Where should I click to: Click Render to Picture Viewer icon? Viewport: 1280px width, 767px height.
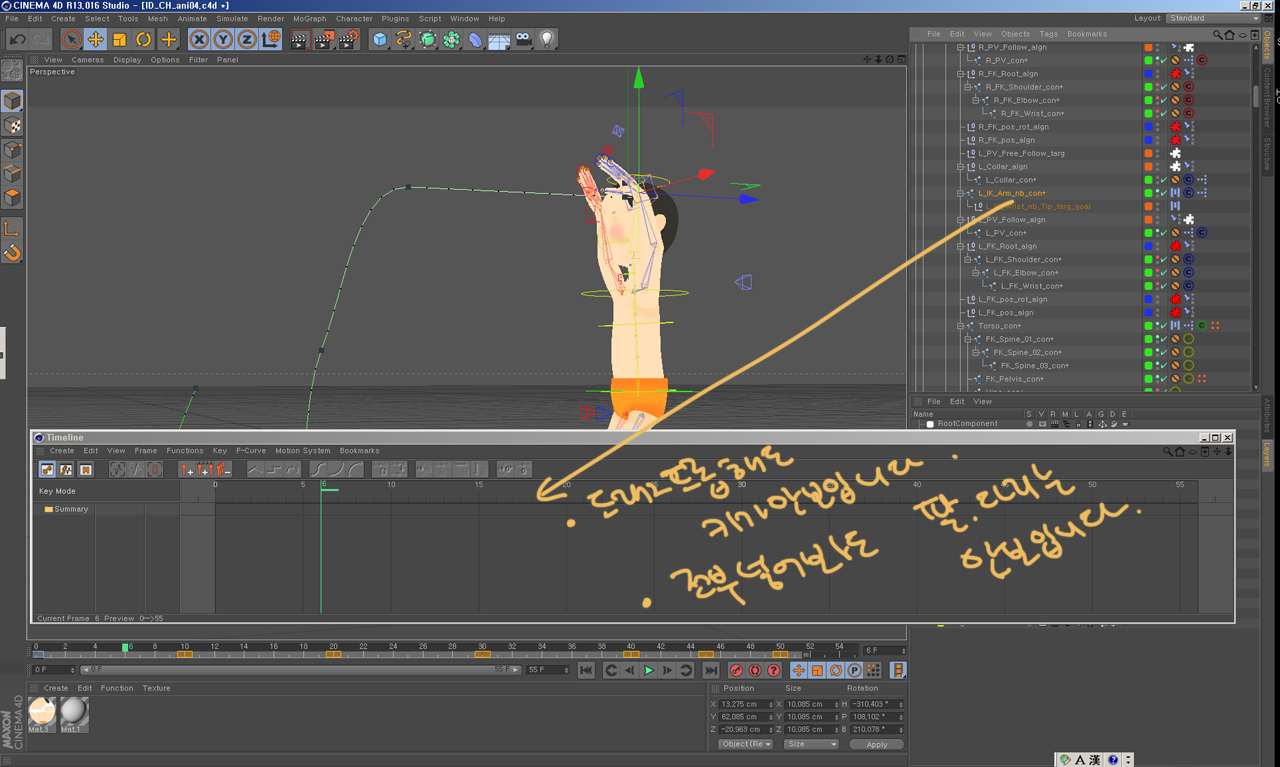pos(324,40)
